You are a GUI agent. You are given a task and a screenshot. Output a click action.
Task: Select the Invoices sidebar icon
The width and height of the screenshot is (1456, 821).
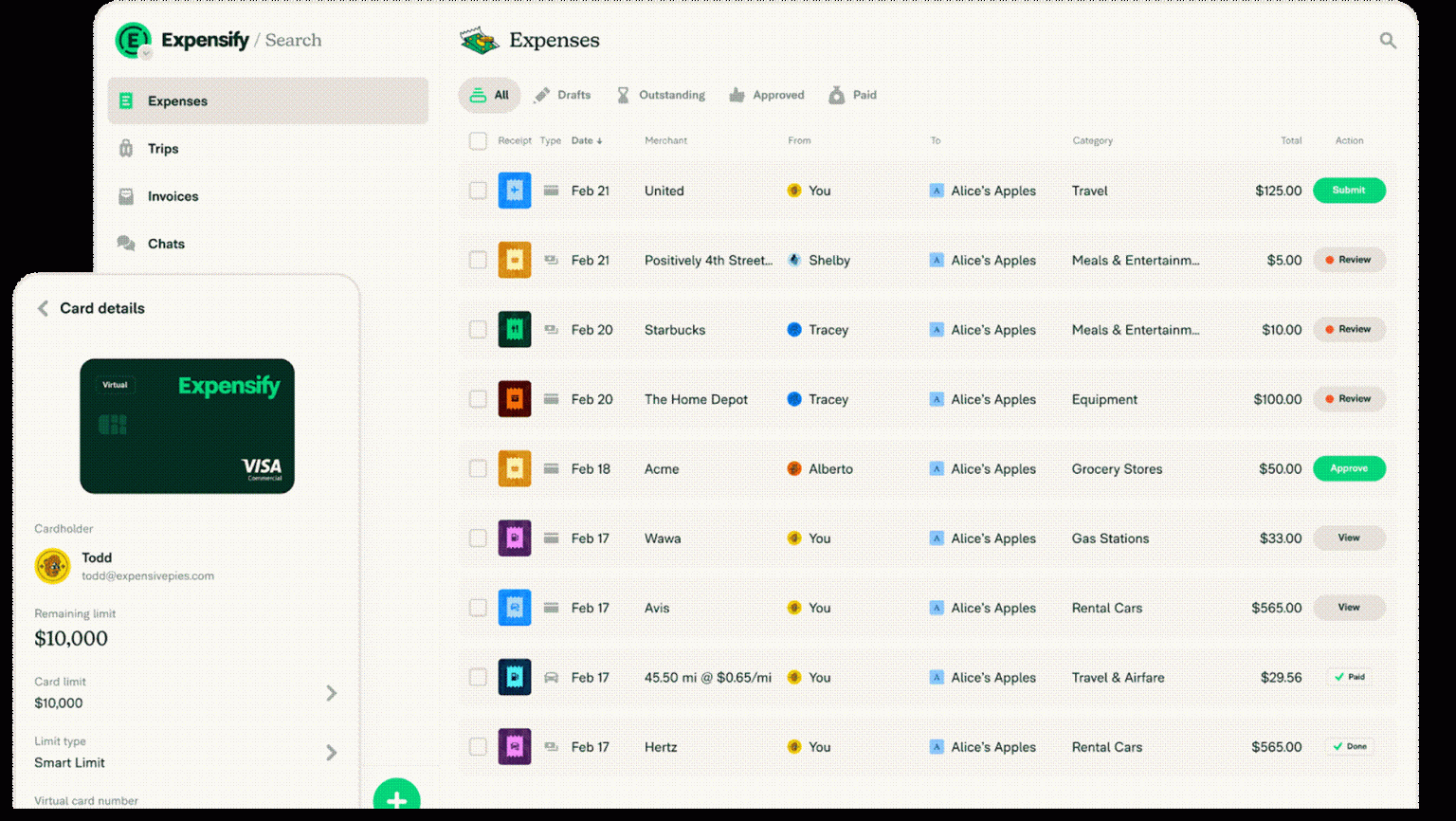click(126, 196)
